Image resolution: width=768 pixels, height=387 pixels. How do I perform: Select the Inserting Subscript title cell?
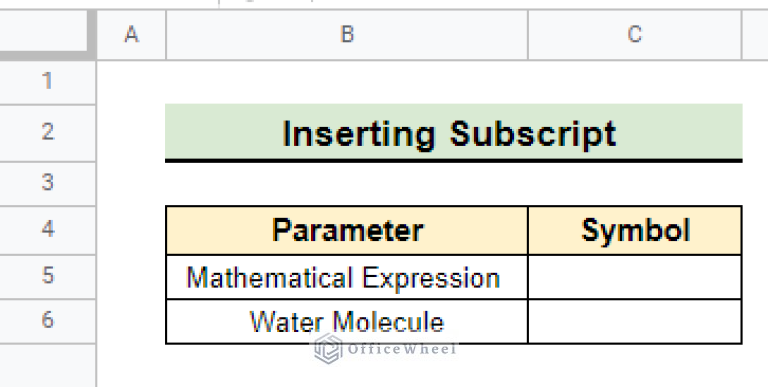[454, 132]
